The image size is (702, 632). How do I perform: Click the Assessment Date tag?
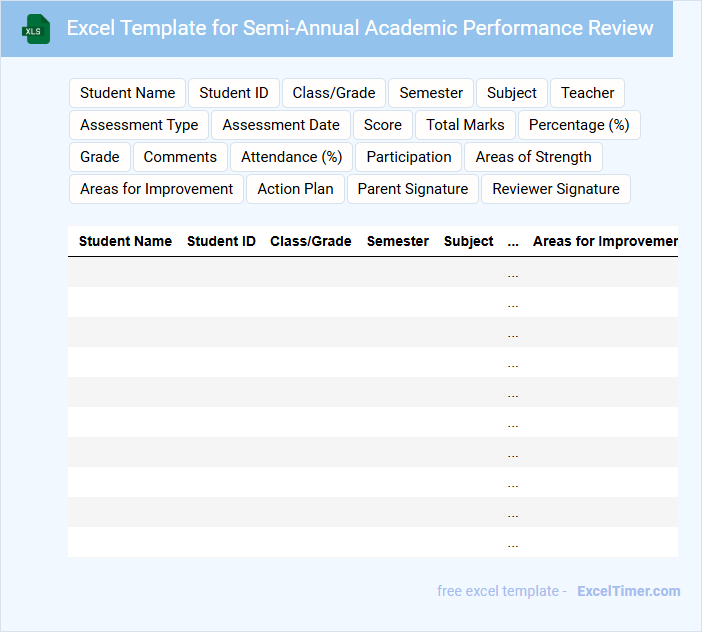pos(281,125)
